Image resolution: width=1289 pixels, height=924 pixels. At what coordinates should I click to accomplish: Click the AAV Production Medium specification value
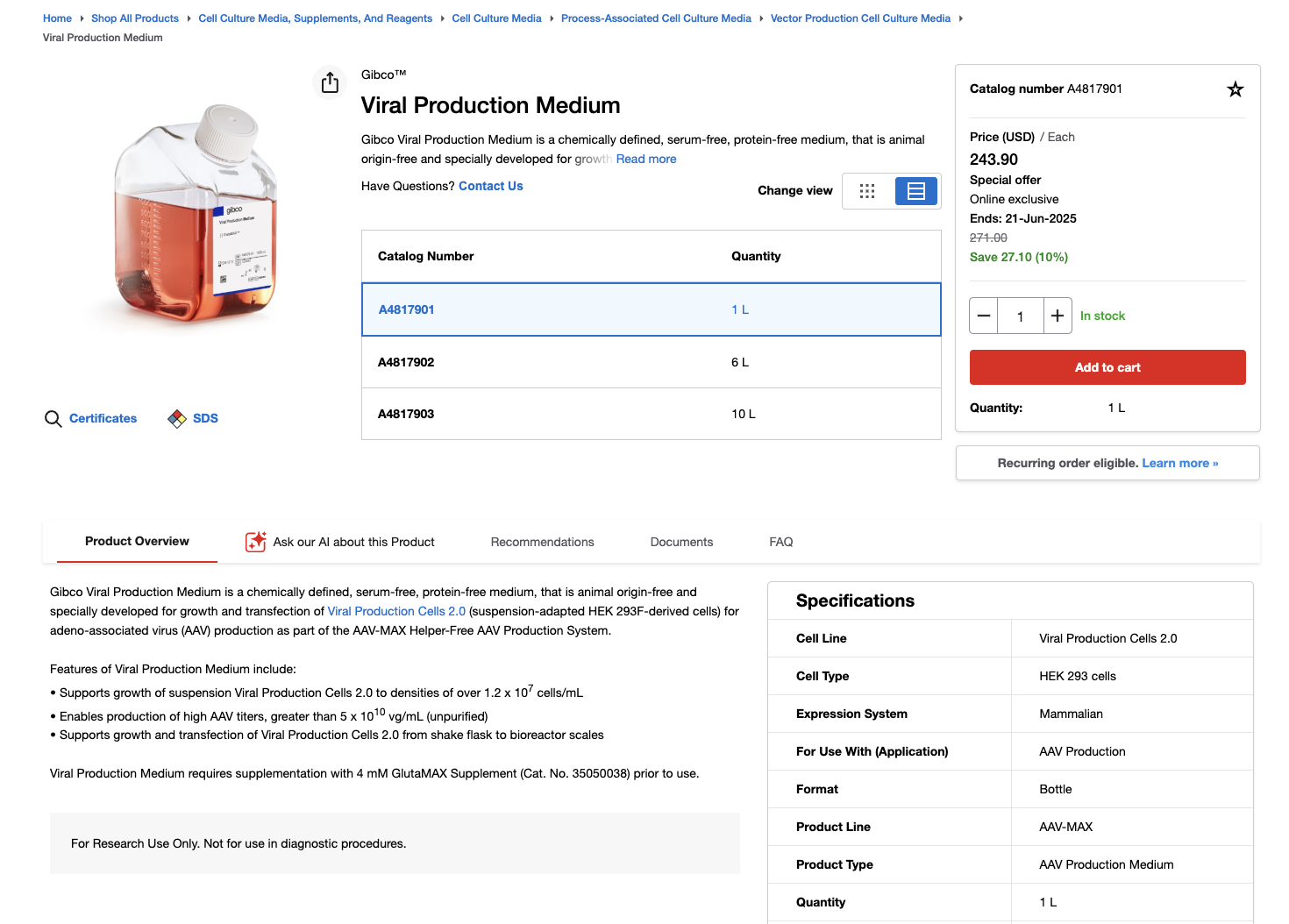pyautogui.click(x=1107, y=864)
